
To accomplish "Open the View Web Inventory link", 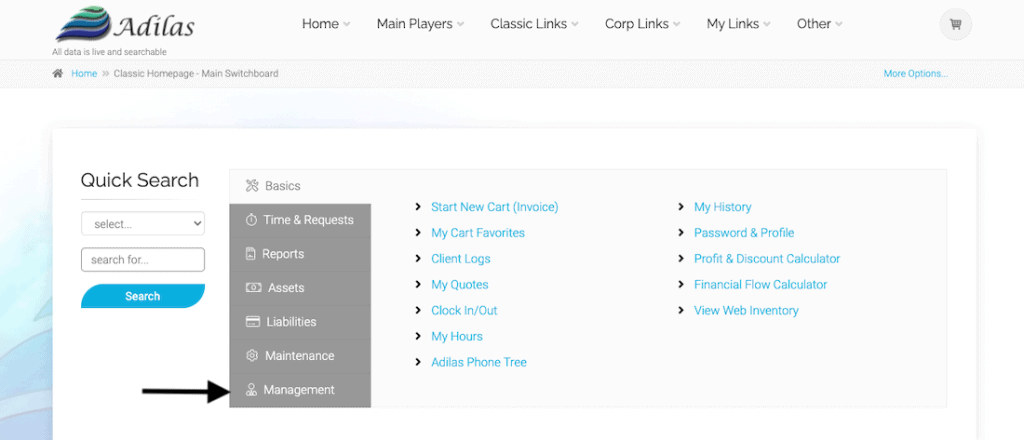I will pyautogui.click(x=746, y=311).
